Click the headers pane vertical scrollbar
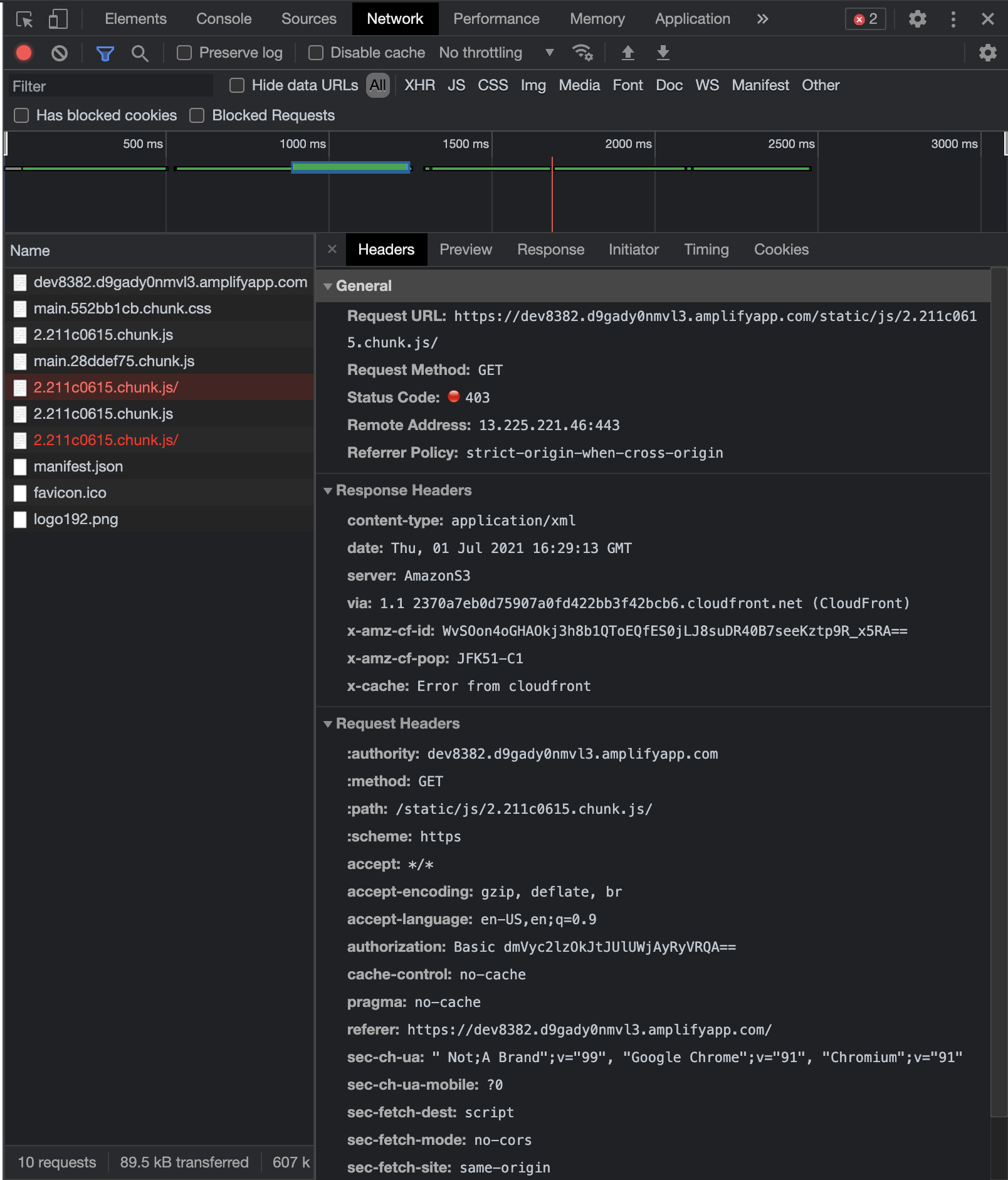 999,693
